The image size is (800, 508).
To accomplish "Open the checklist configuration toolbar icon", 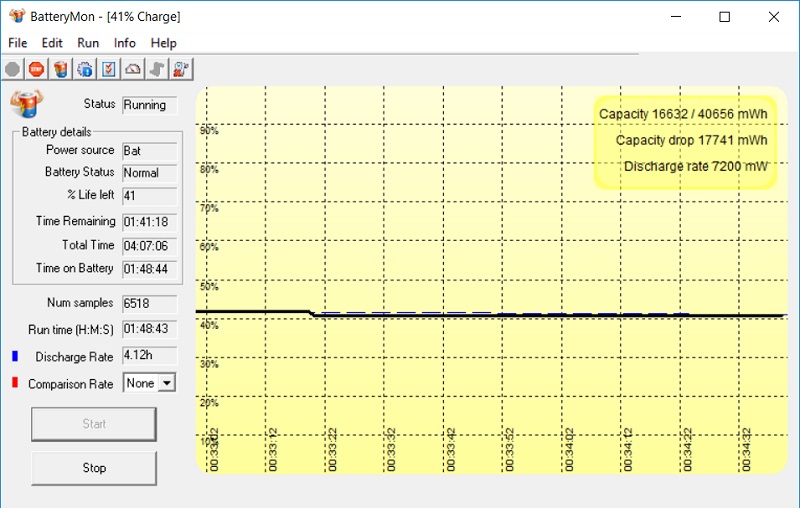I will 109,69.
